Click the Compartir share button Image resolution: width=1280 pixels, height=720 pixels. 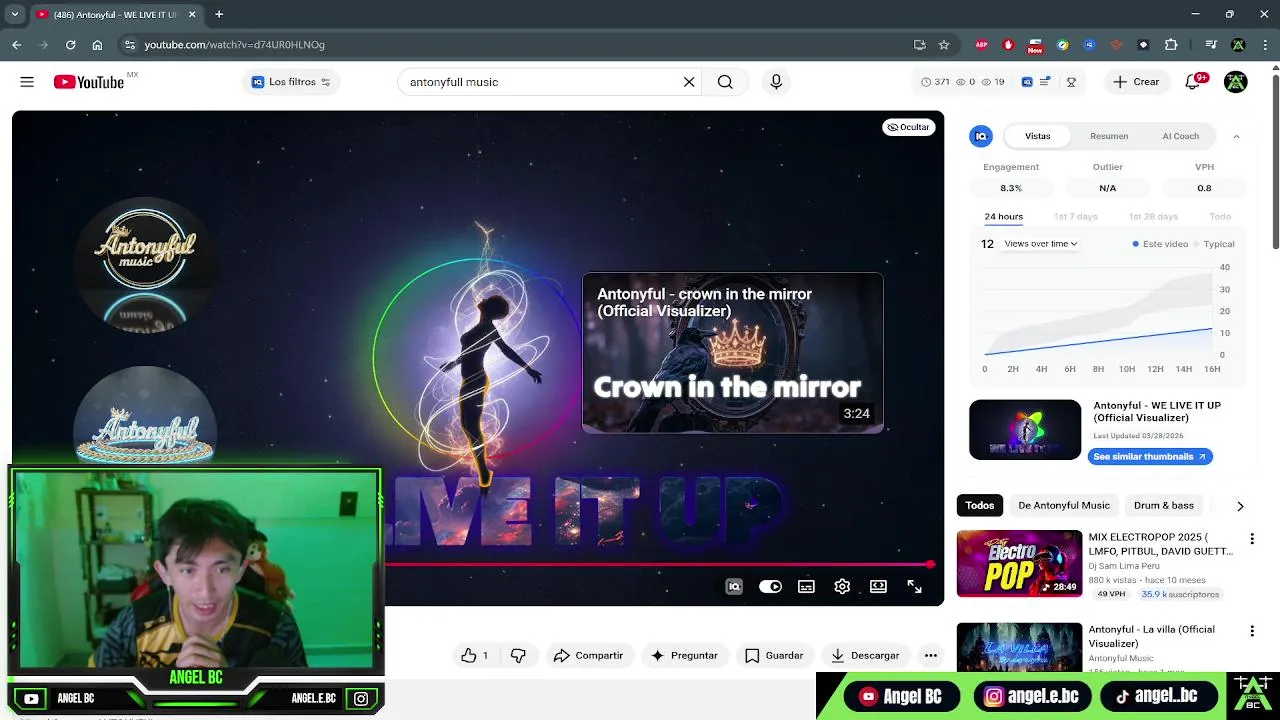point(588,655)
